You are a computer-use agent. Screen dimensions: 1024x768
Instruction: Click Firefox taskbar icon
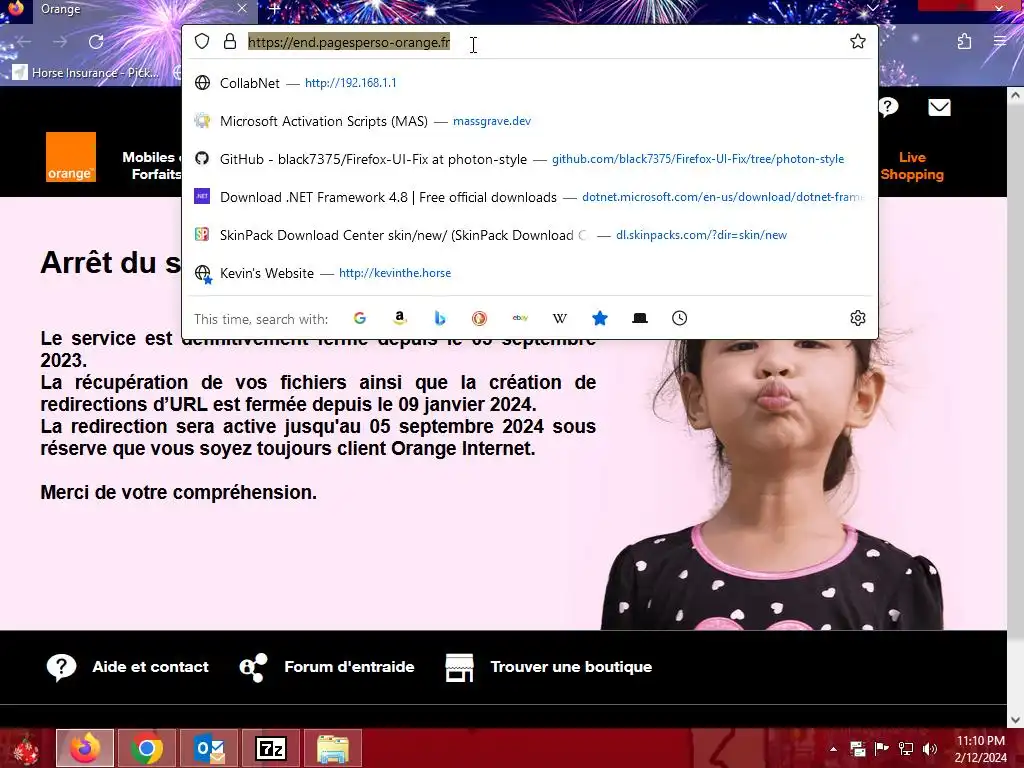[x=85, y=748]
